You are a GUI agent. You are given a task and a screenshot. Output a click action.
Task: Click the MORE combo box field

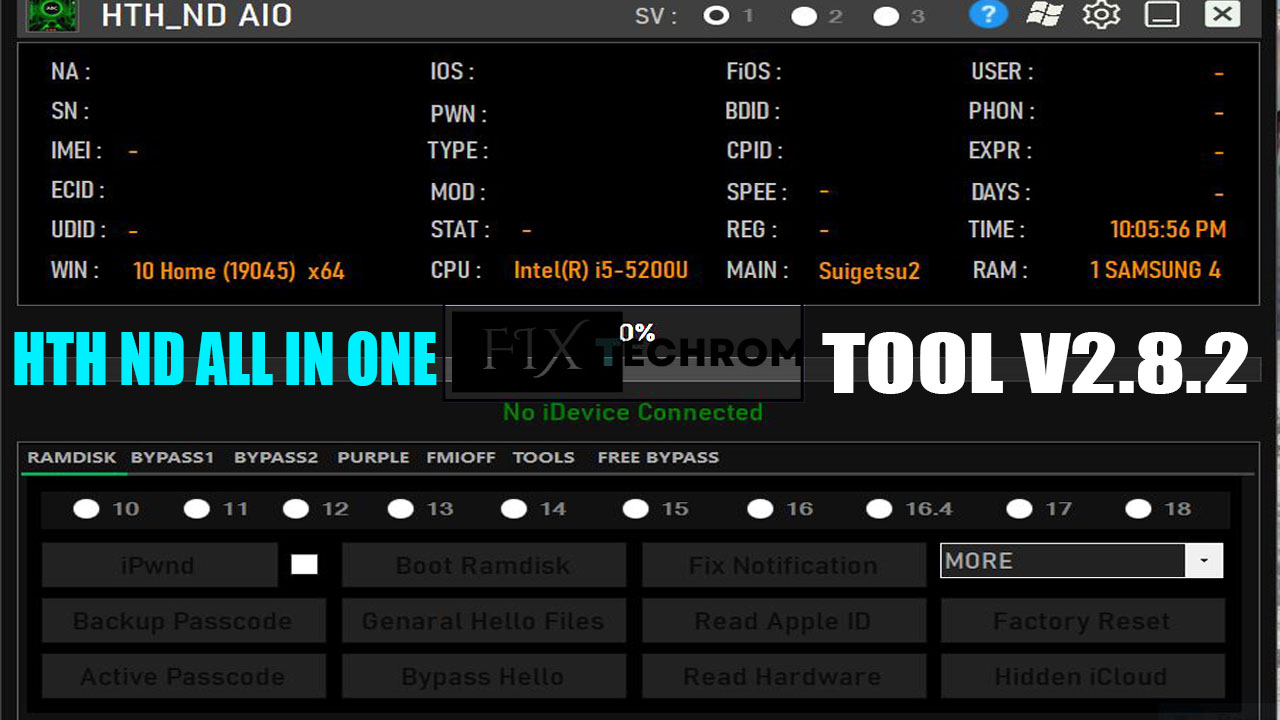1081,561
